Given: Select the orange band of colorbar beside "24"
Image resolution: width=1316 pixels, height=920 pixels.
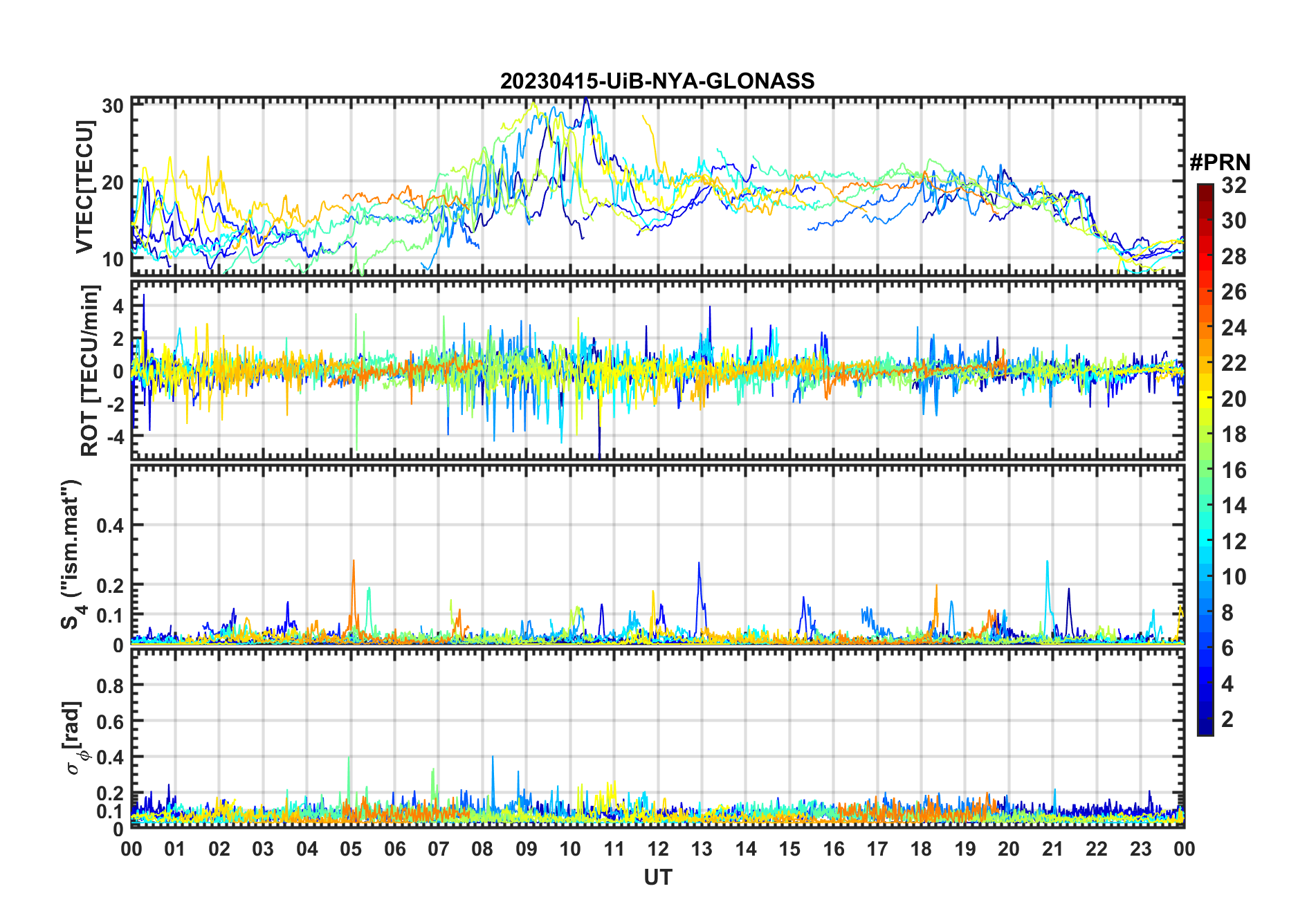Looking at the screenshot, I should [1205, 328].
